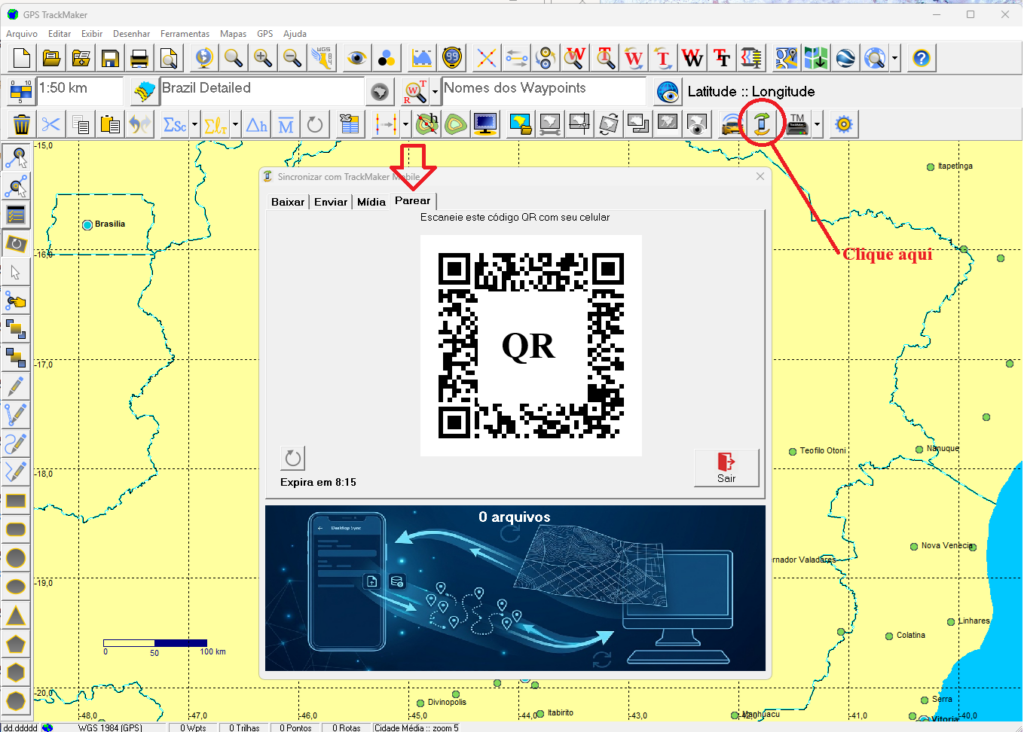Refresh the QR code with reload button
The height and width of the screenshot is (732, 1024).
point(293,458)
